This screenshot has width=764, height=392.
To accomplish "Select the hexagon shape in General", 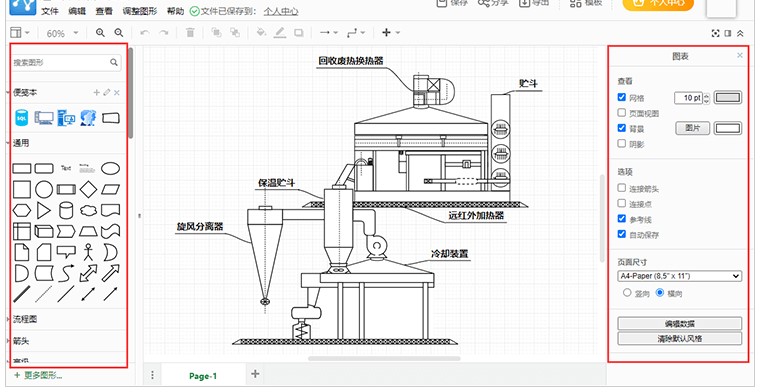I will coord(21,210).
